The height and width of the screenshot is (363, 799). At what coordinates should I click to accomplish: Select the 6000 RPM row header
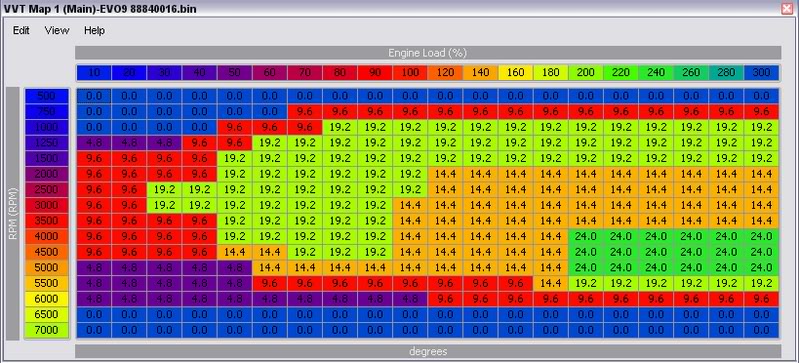46,299
